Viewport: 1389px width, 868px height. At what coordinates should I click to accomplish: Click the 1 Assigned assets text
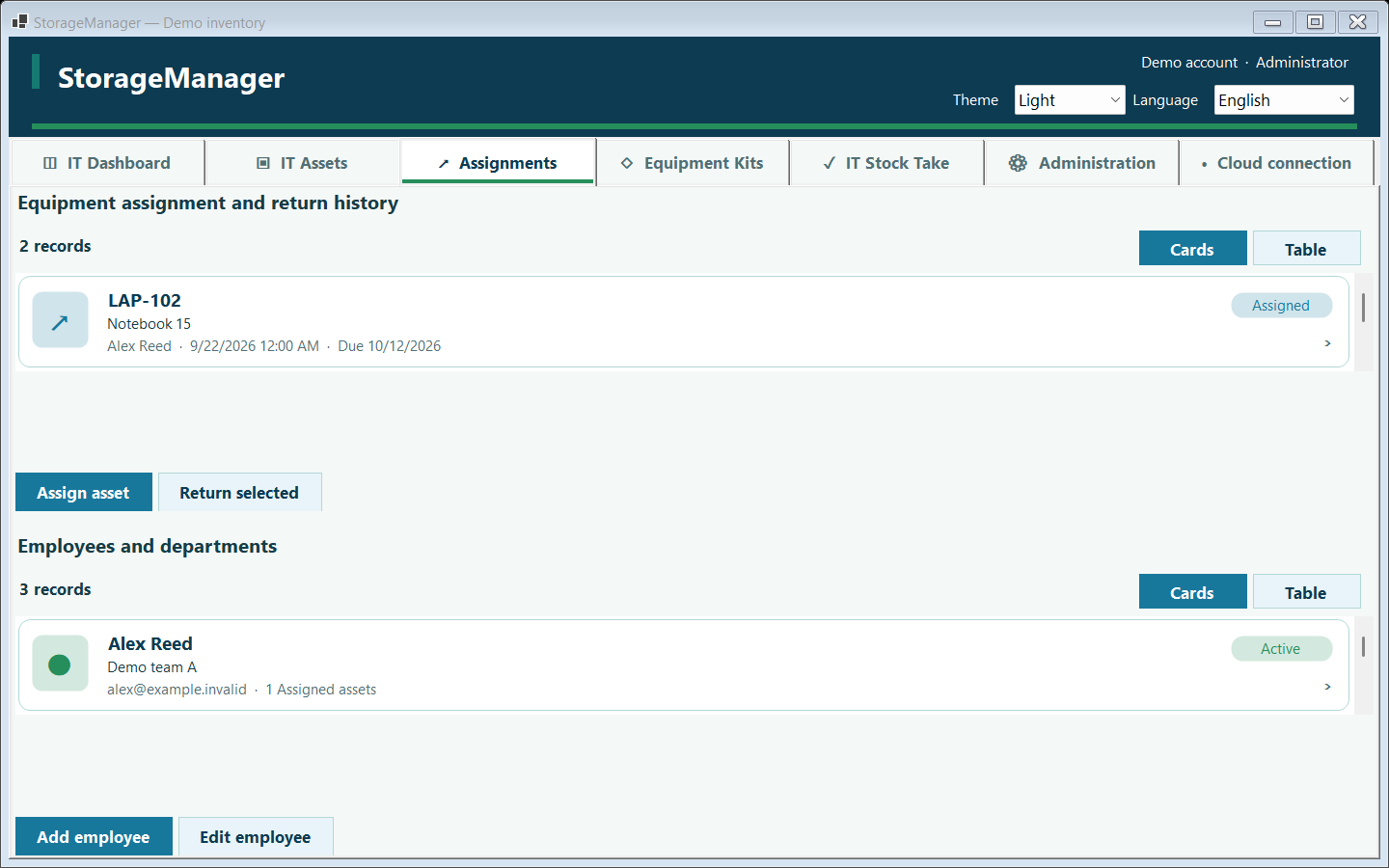[321, 690]
